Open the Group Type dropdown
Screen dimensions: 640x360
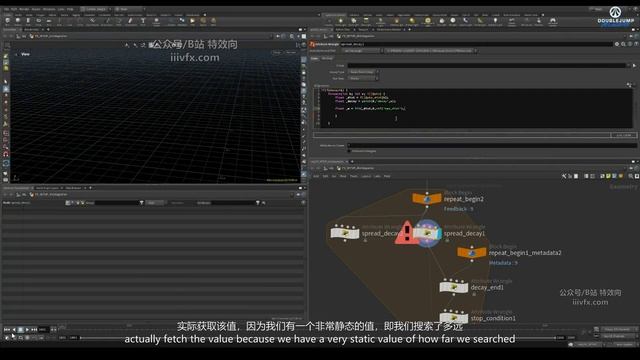363,72
